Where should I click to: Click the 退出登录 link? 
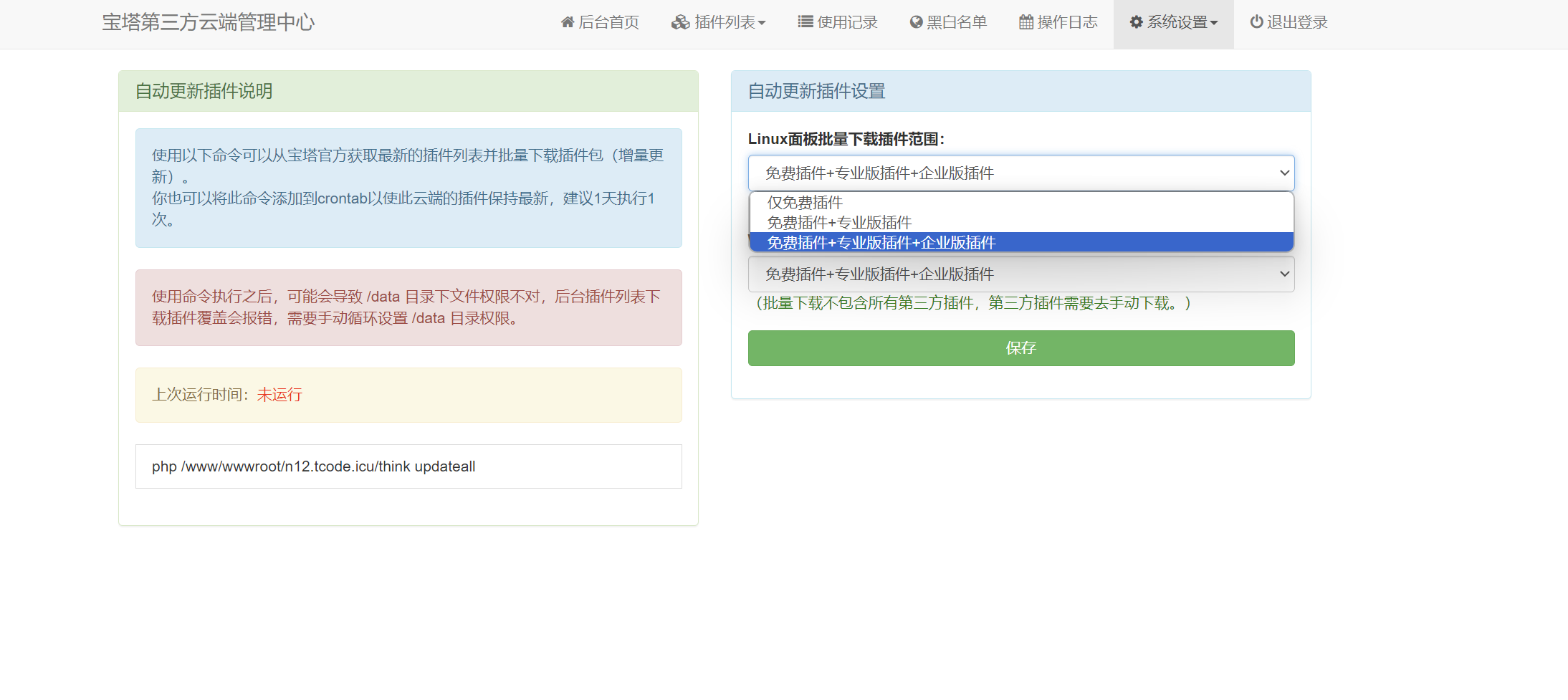[x=1289, y=22]
